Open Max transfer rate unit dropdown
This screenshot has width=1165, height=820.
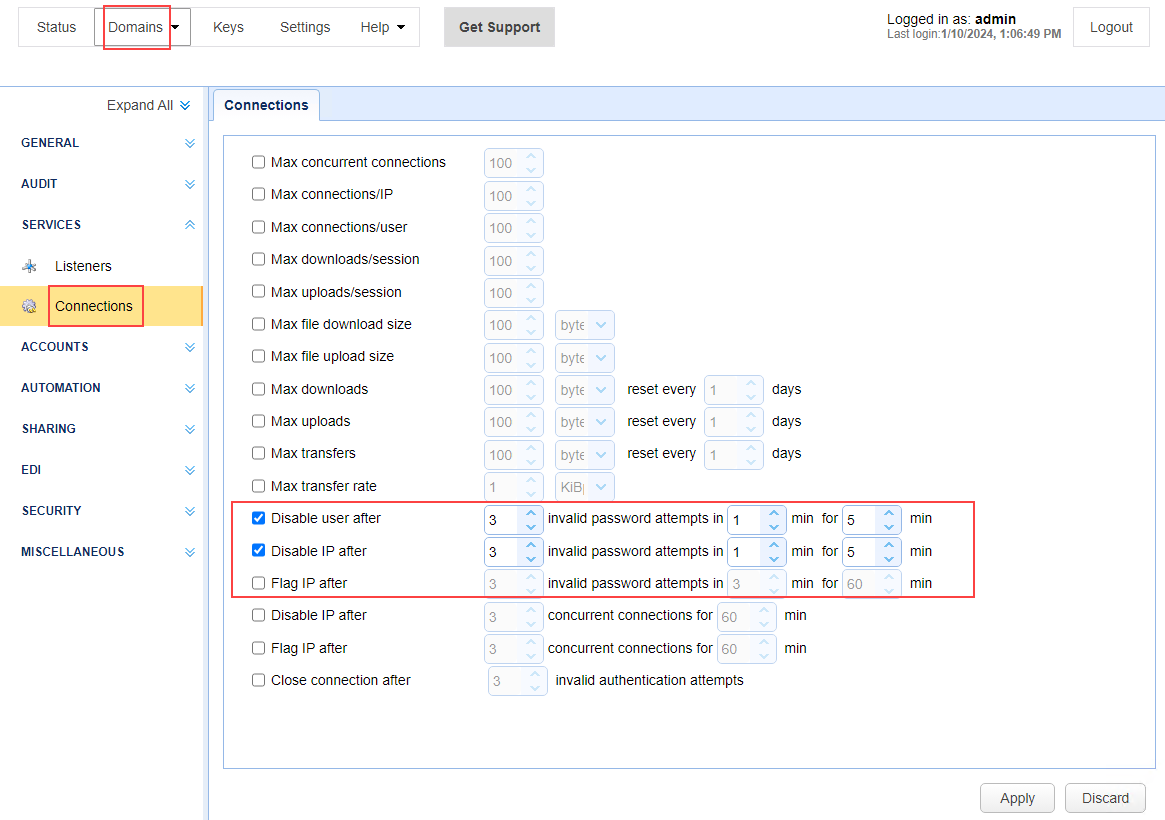585,486
